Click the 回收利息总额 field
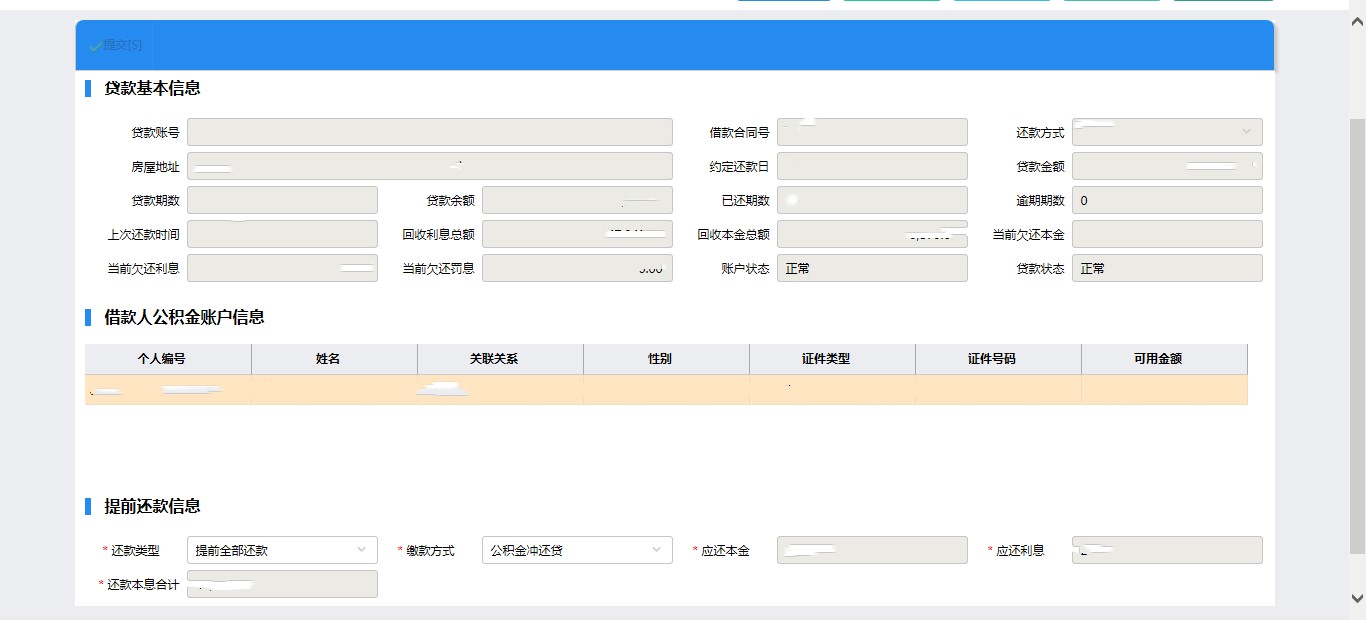The width and height of the screenshot is (1366, 620). [x=577, y=234]
